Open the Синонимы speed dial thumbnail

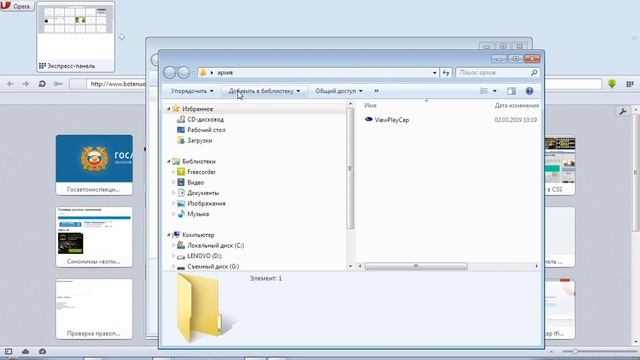point(94,237)
